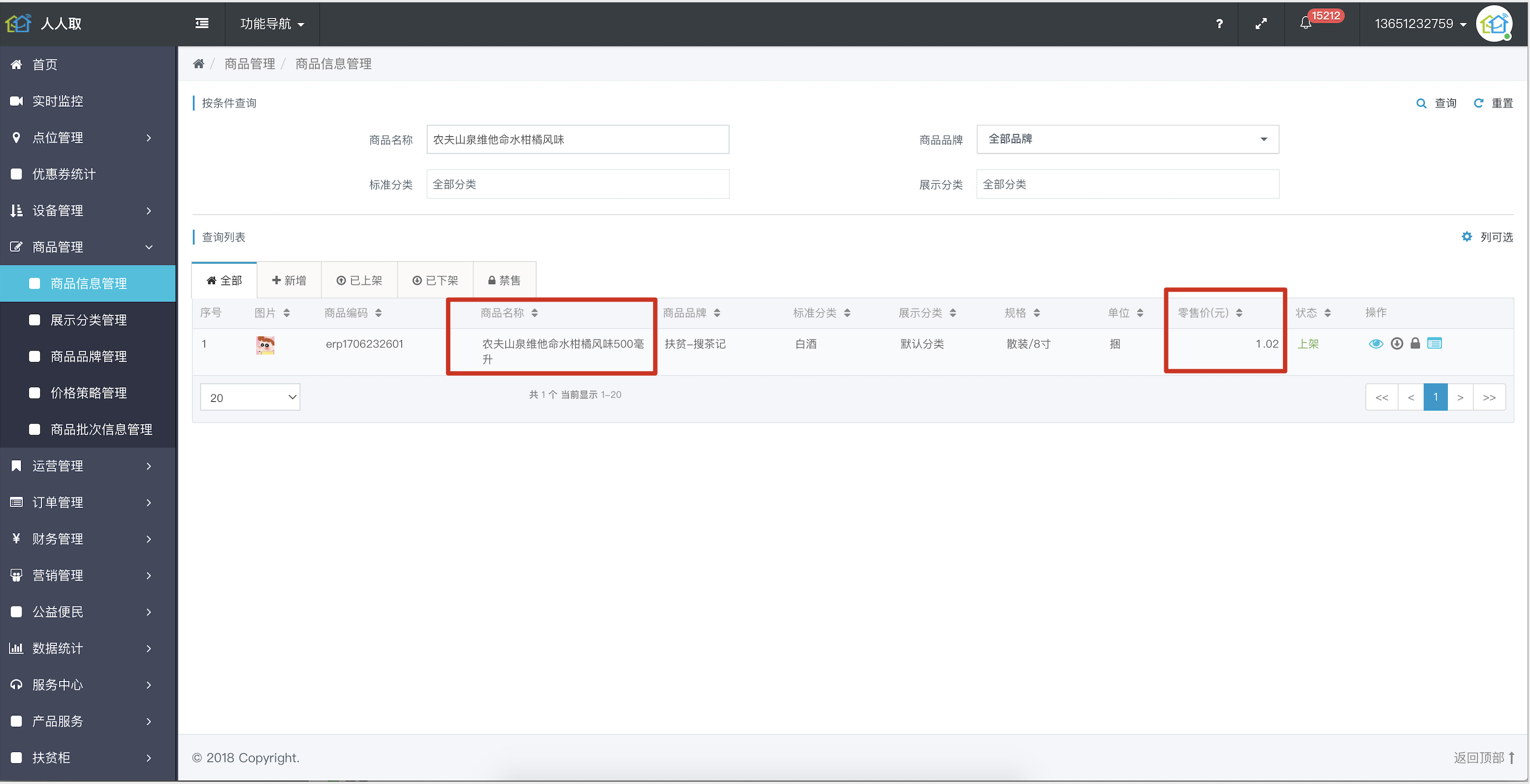Select 商品信息管理 submenu item
The width and height of the screenshot is (1530, 784).
[88, 284]
